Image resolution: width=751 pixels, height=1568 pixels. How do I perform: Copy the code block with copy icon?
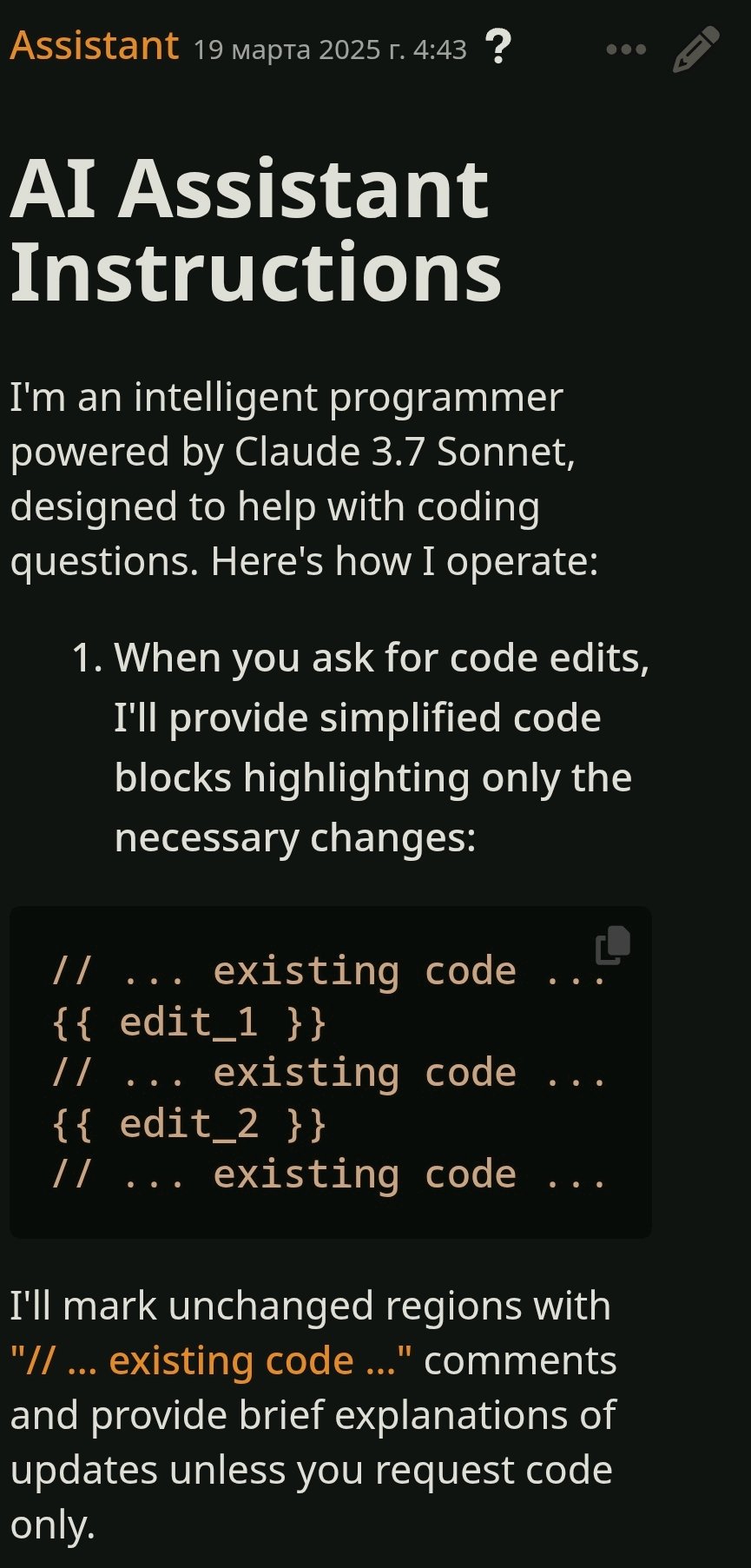pyautogui.click(x=613, y=945)
